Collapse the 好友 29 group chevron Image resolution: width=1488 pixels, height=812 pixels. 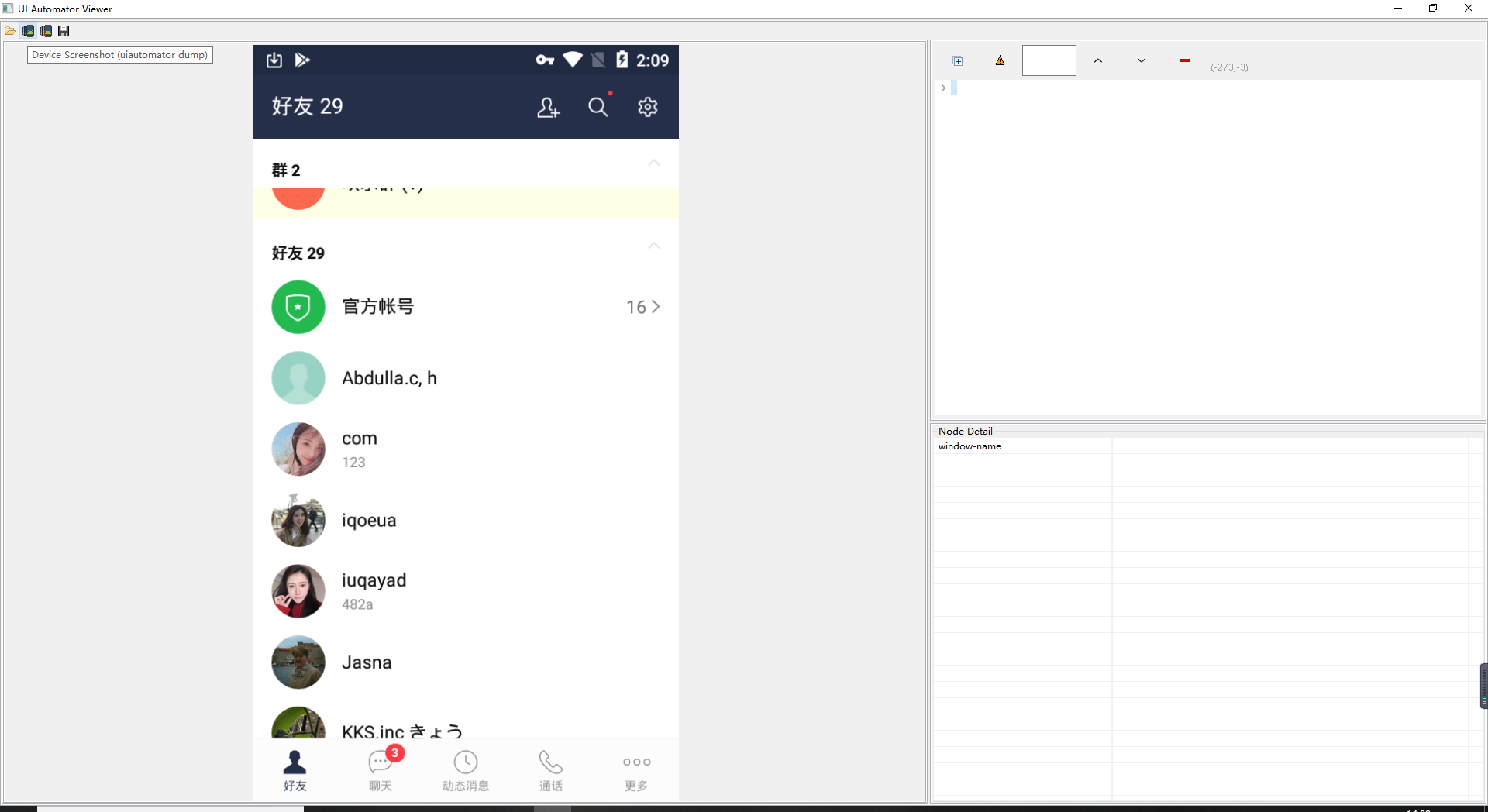653,246
